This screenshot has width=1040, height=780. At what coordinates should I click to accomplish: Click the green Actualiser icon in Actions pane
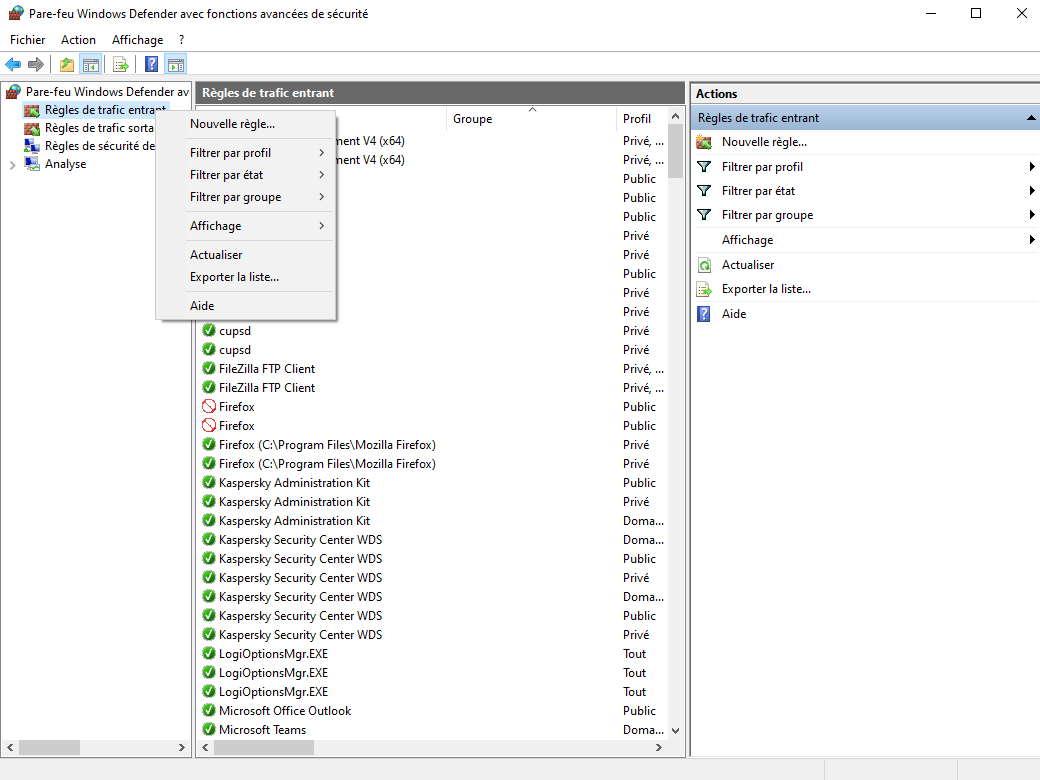pyautogui.click(x=704, y=265)
